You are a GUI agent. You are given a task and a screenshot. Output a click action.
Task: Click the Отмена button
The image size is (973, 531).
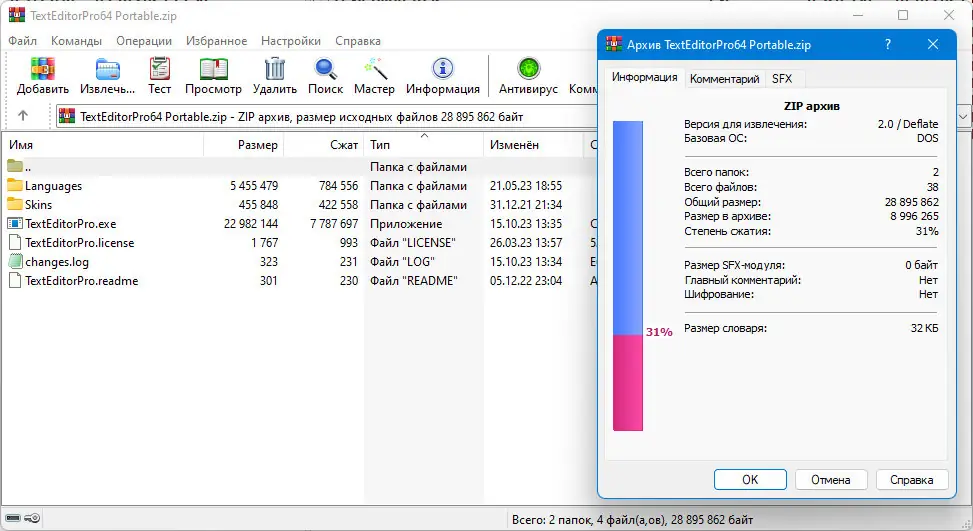pos(831,480)
